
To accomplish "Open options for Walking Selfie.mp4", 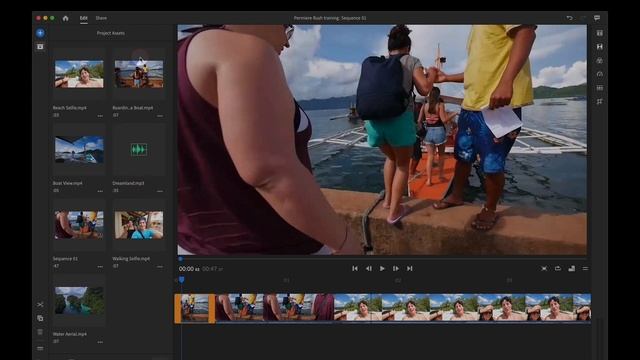I will [160, 267].
